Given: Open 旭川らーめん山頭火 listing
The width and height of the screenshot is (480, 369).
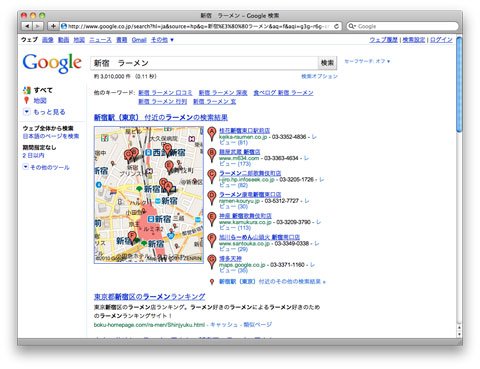Looking at the screenshot, I should (x=259, y=237).
